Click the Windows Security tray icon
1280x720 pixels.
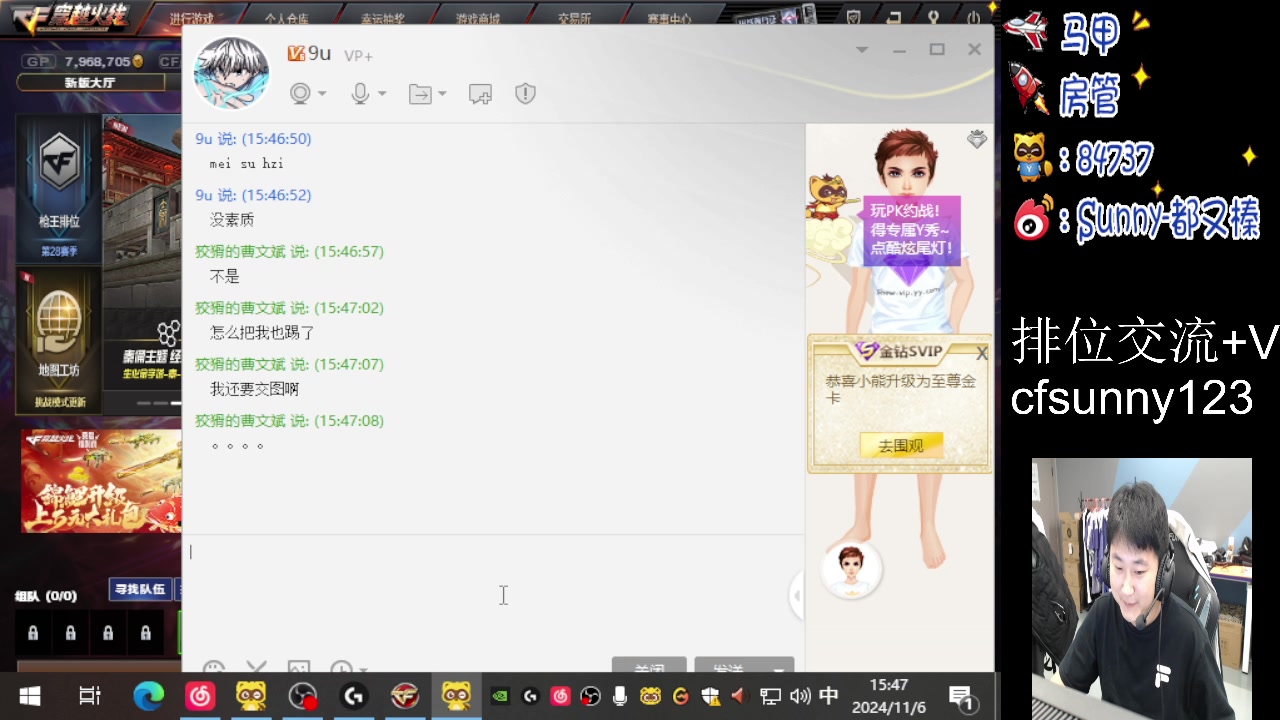click(710, 696)
